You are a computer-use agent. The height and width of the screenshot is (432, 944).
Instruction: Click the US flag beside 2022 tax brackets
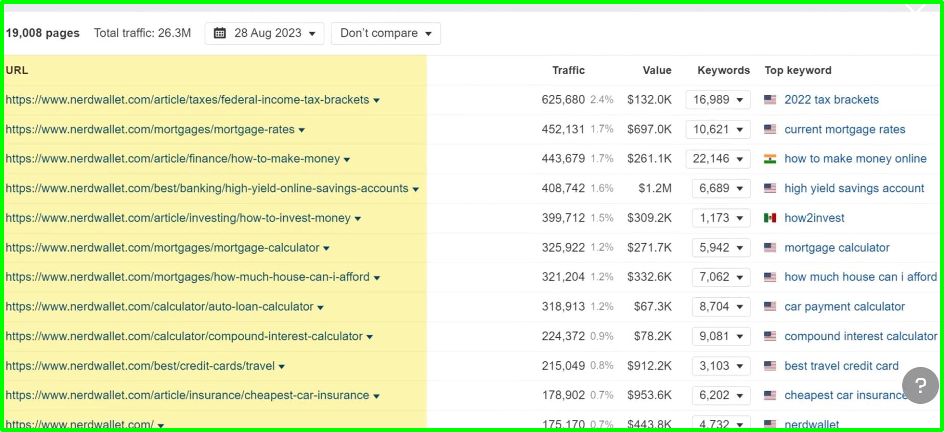[x=770, y=100]
